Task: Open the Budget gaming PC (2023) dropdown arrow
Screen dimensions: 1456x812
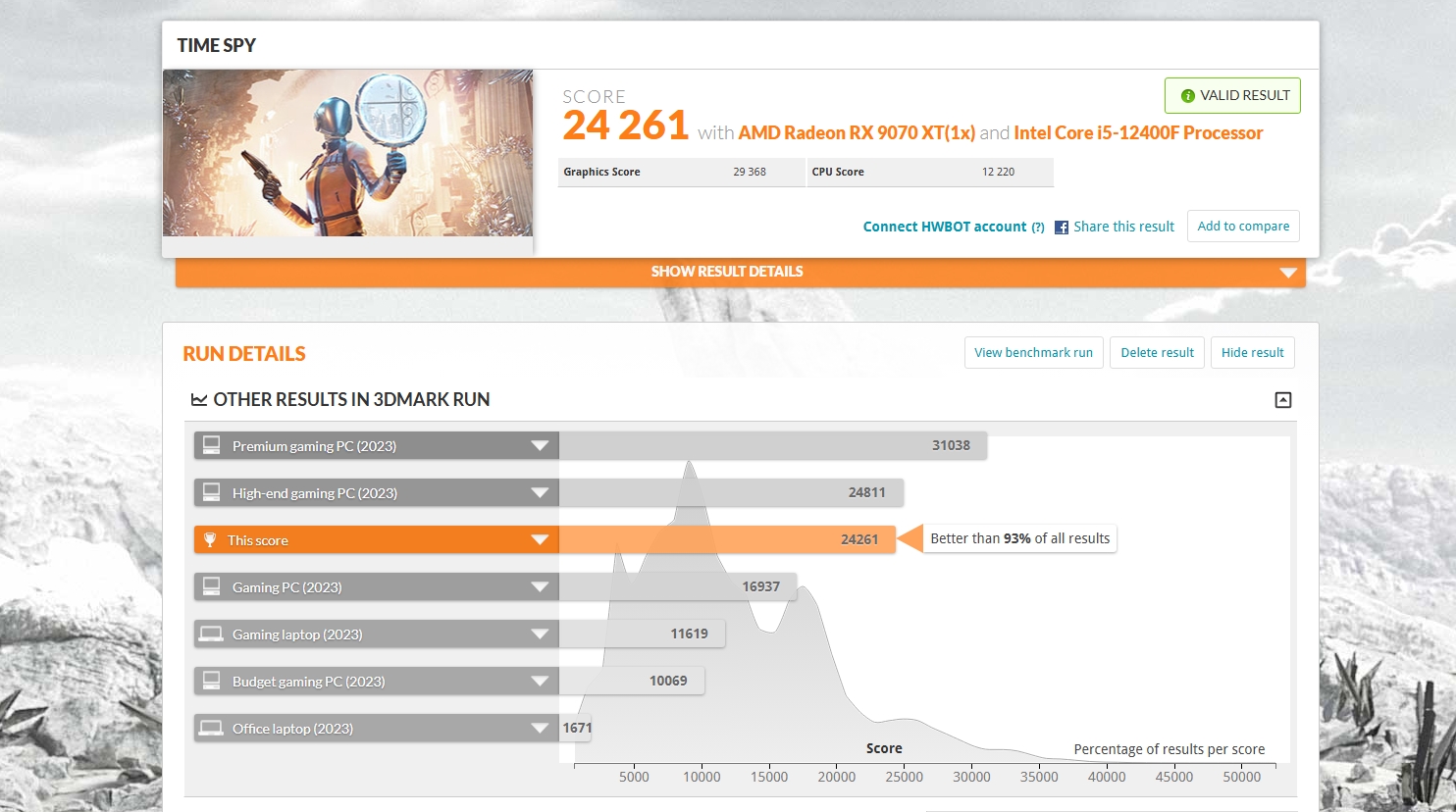Action: (x=540, y=682)
